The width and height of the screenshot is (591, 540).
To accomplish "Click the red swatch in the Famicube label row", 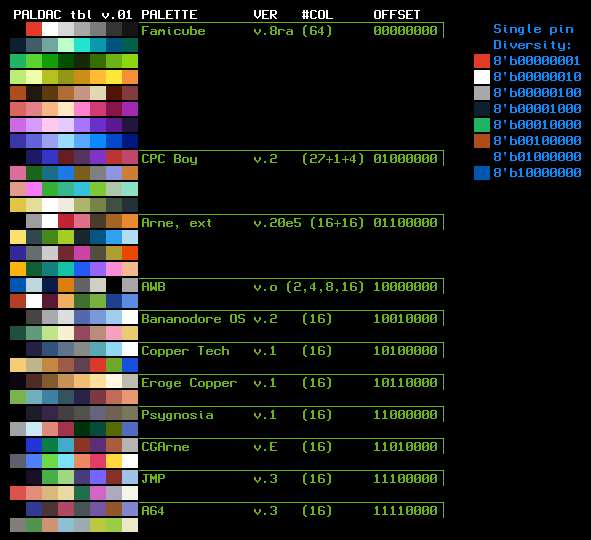I will point(34,29).
